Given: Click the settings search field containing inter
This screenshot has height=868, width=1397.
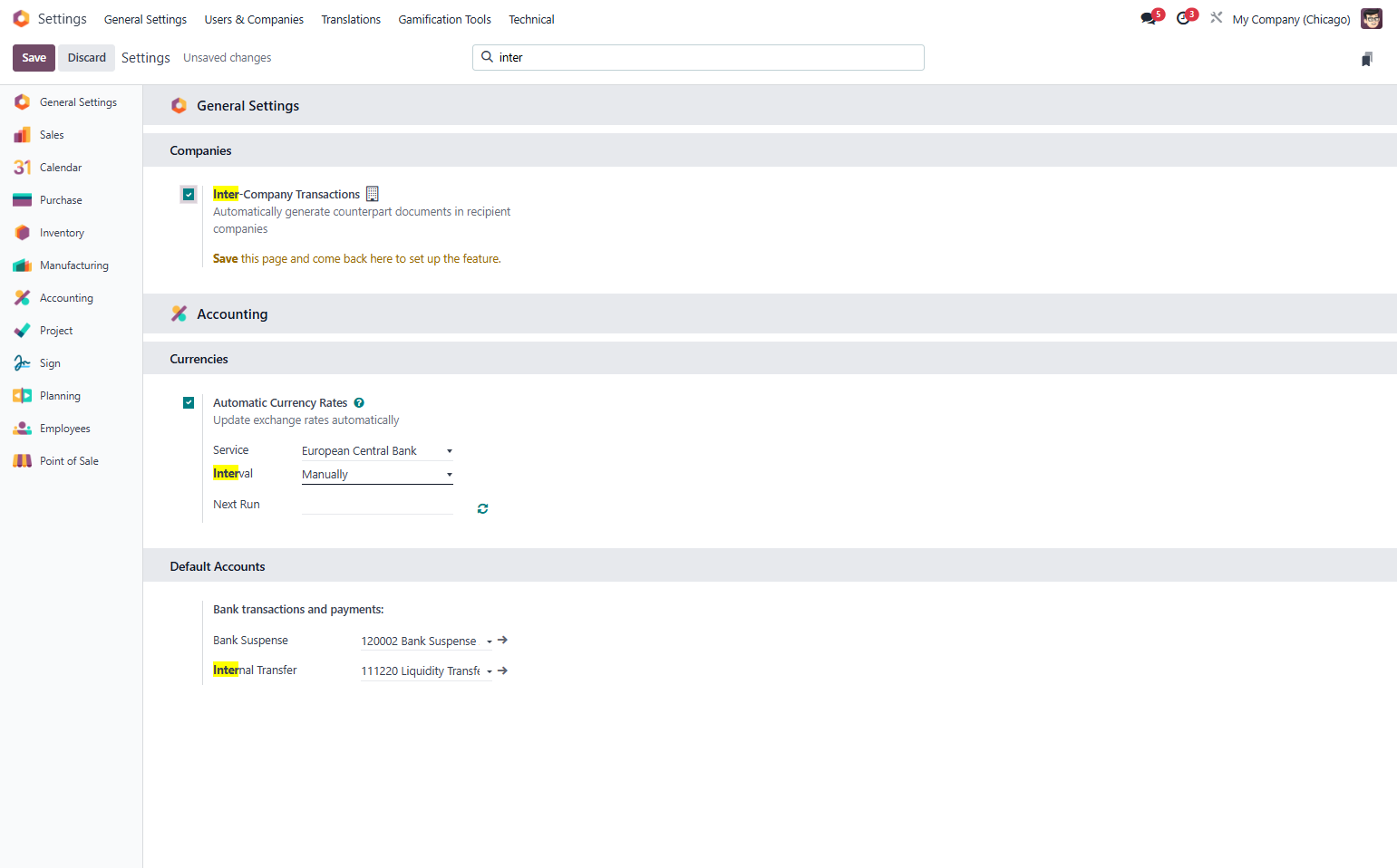Looking at the screenshot, I should (698, 58).
